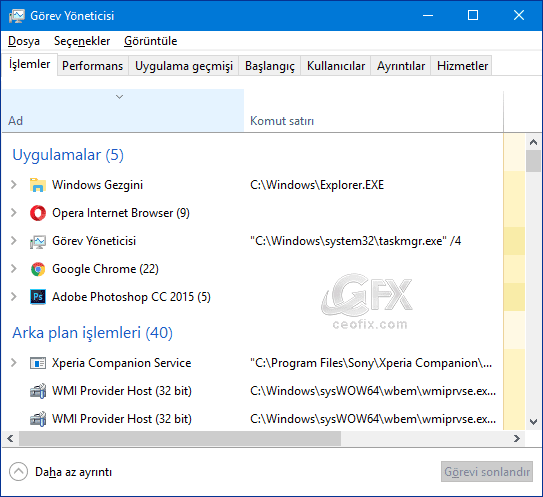Select the second wmiprvse.exe command line path
The image size is (543, 497).
pos(373,419)
